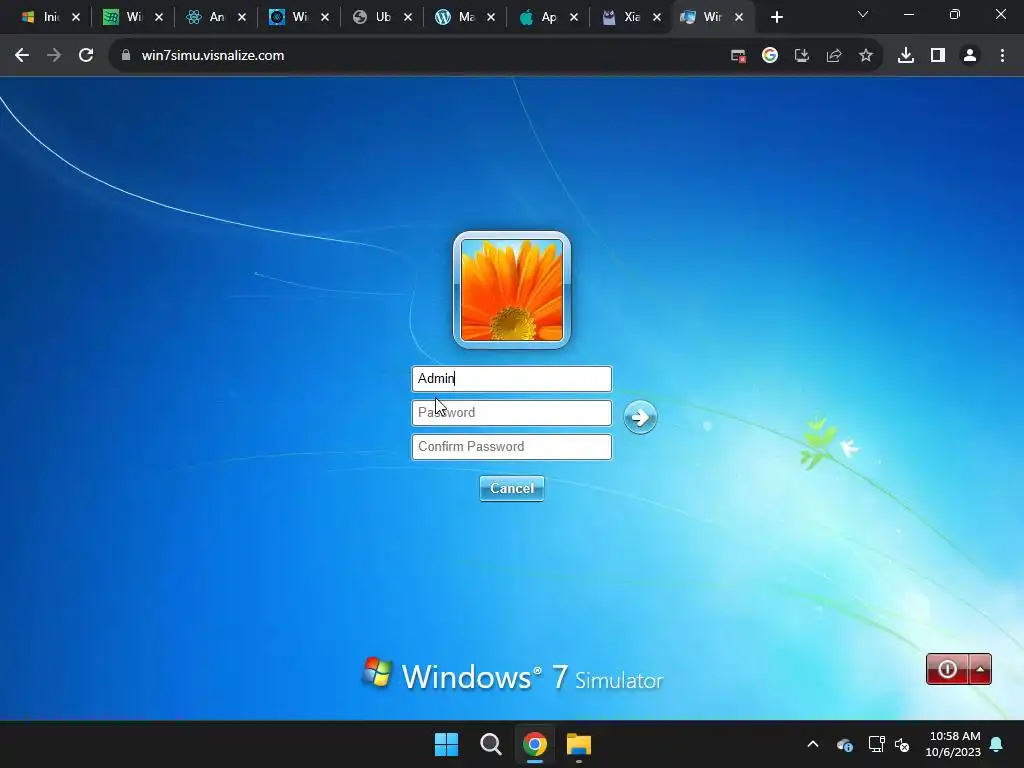The width and height of the screenshot is (1024, 768).
Task: Close the Ini tab
Action: pos(76,18)
